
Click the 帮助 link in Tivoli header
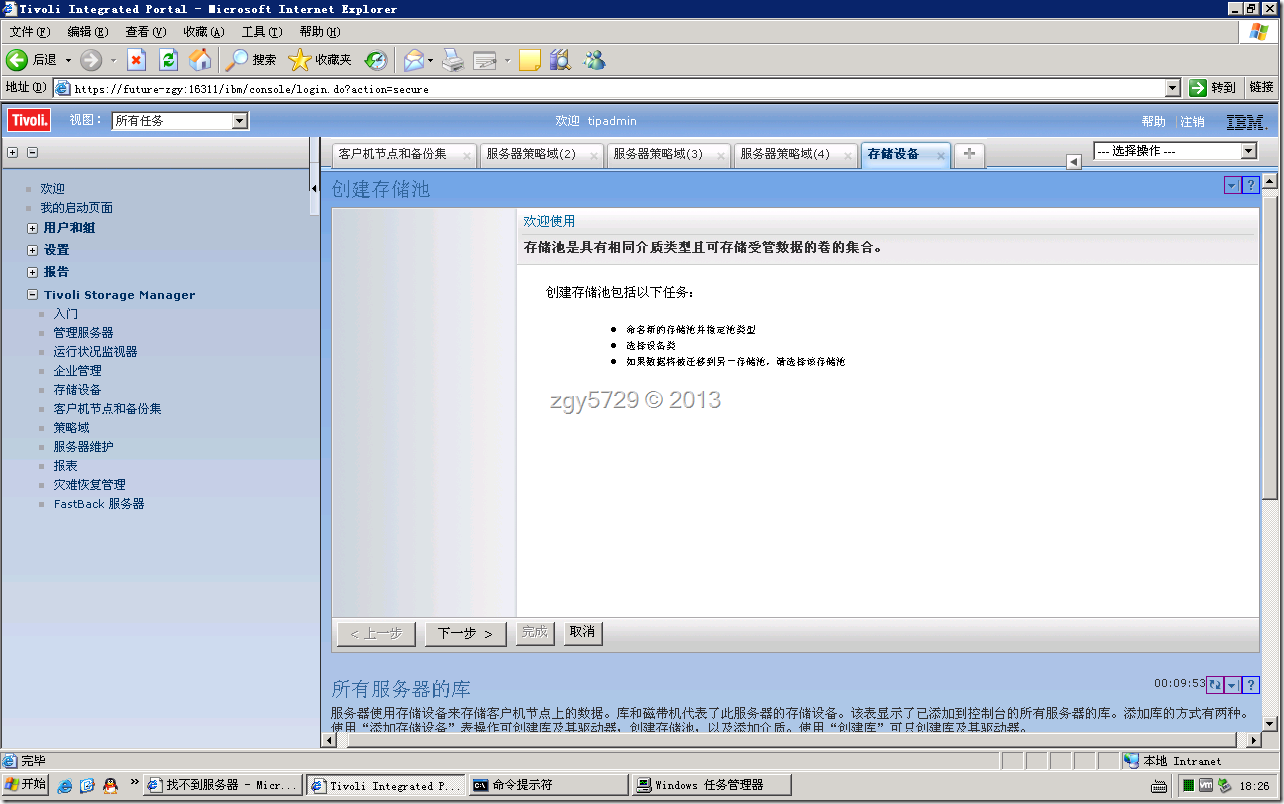click(x=1153, y=121)
